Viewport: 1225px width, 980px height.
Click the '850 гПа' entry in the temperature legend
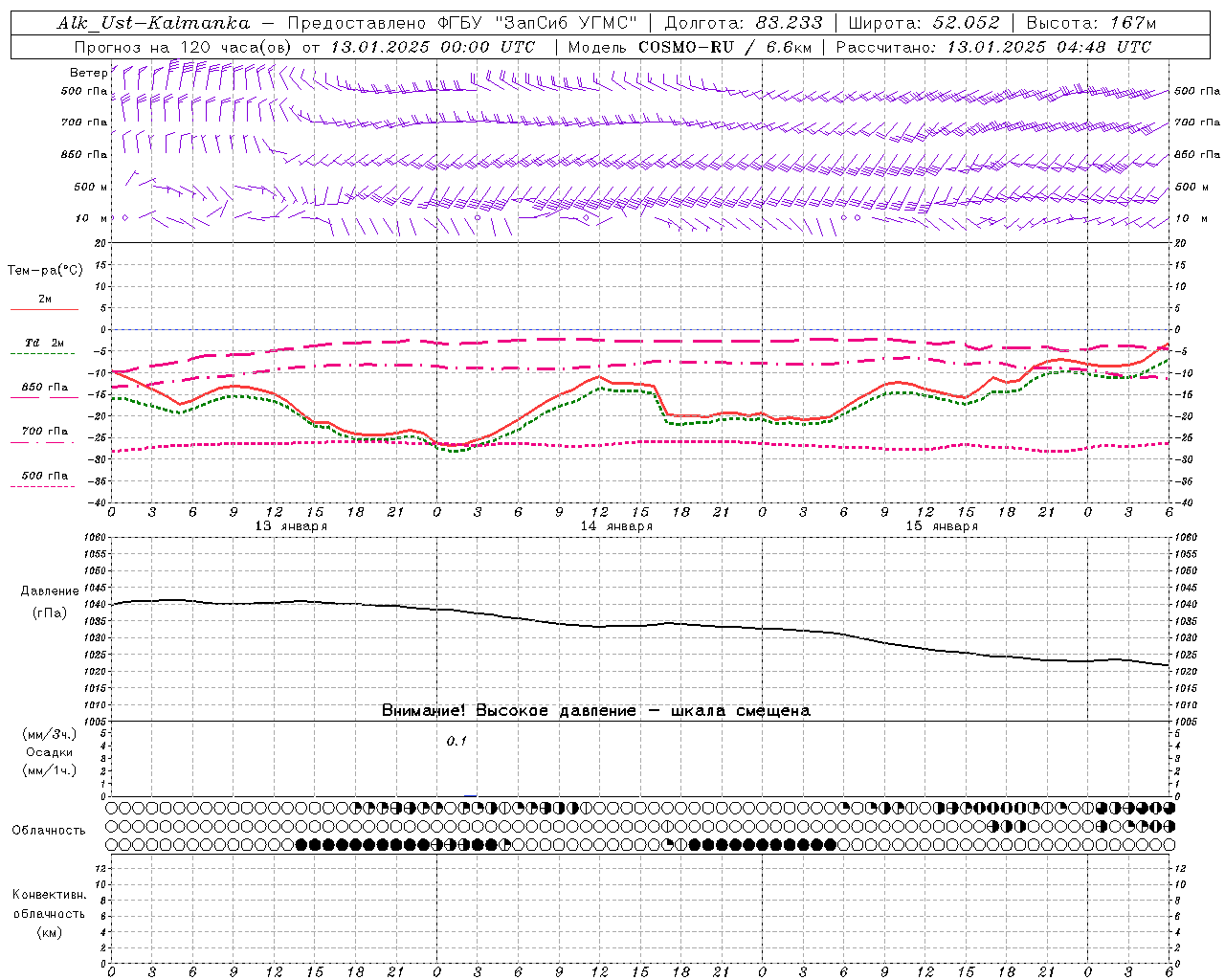(x=45, y=388)
